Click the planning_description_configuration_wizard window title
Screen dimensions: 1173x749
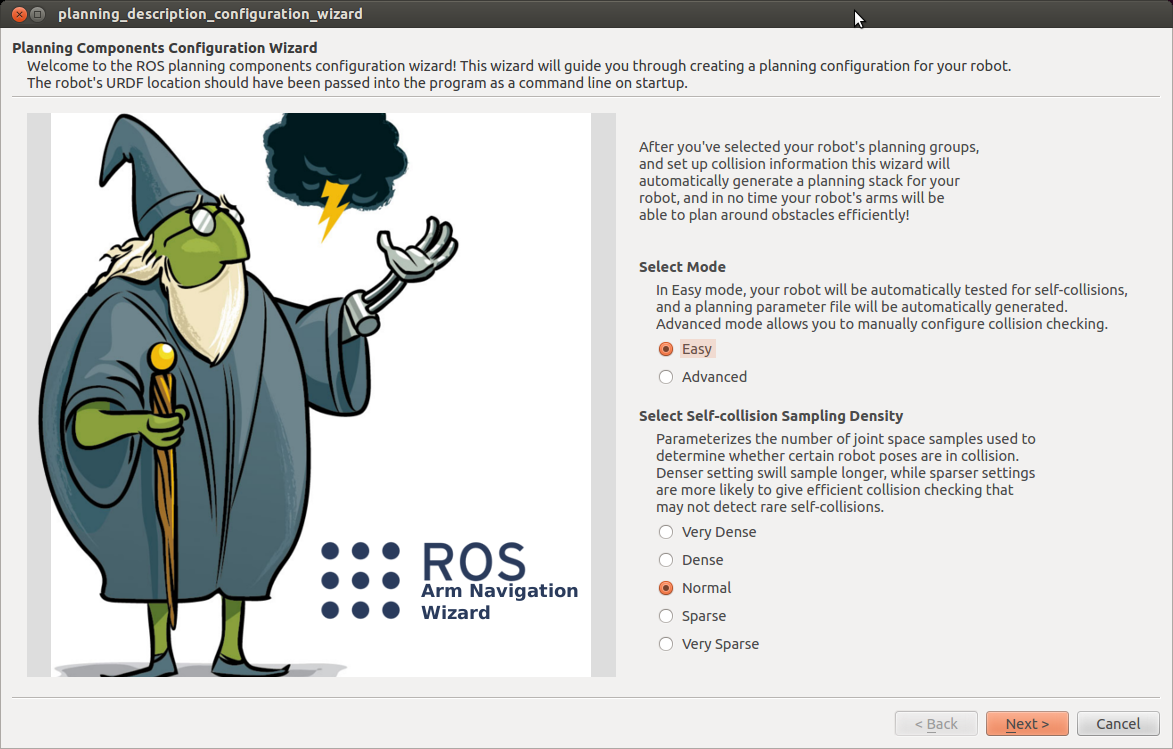tap(210, 14)
